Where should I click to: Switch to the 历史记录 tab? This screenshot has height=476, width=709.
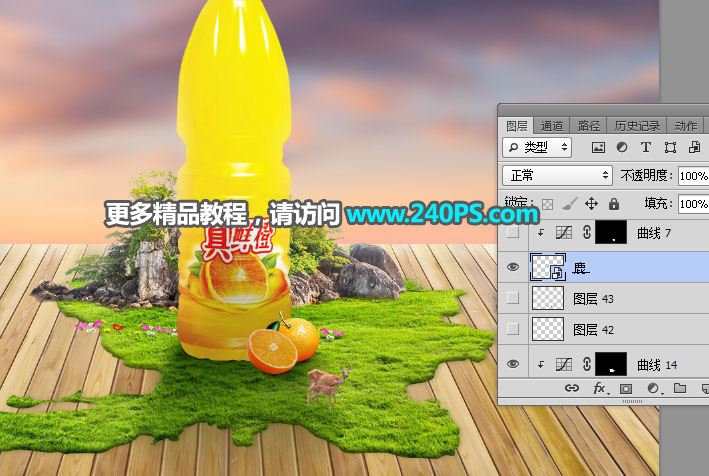pyautogui.click(x=637, y=126)
